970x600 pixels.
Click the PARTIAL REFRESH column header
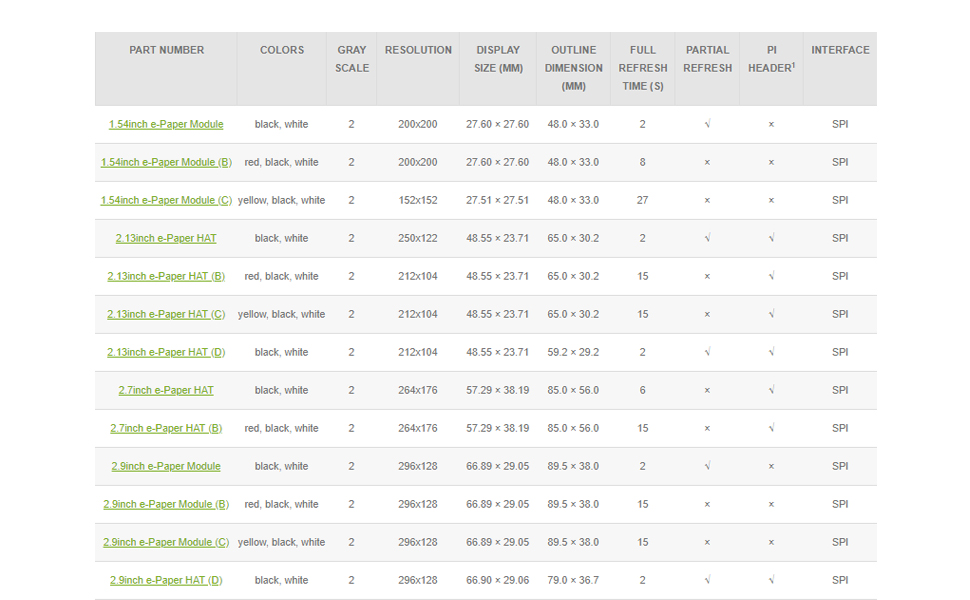(x=707, y=59)
